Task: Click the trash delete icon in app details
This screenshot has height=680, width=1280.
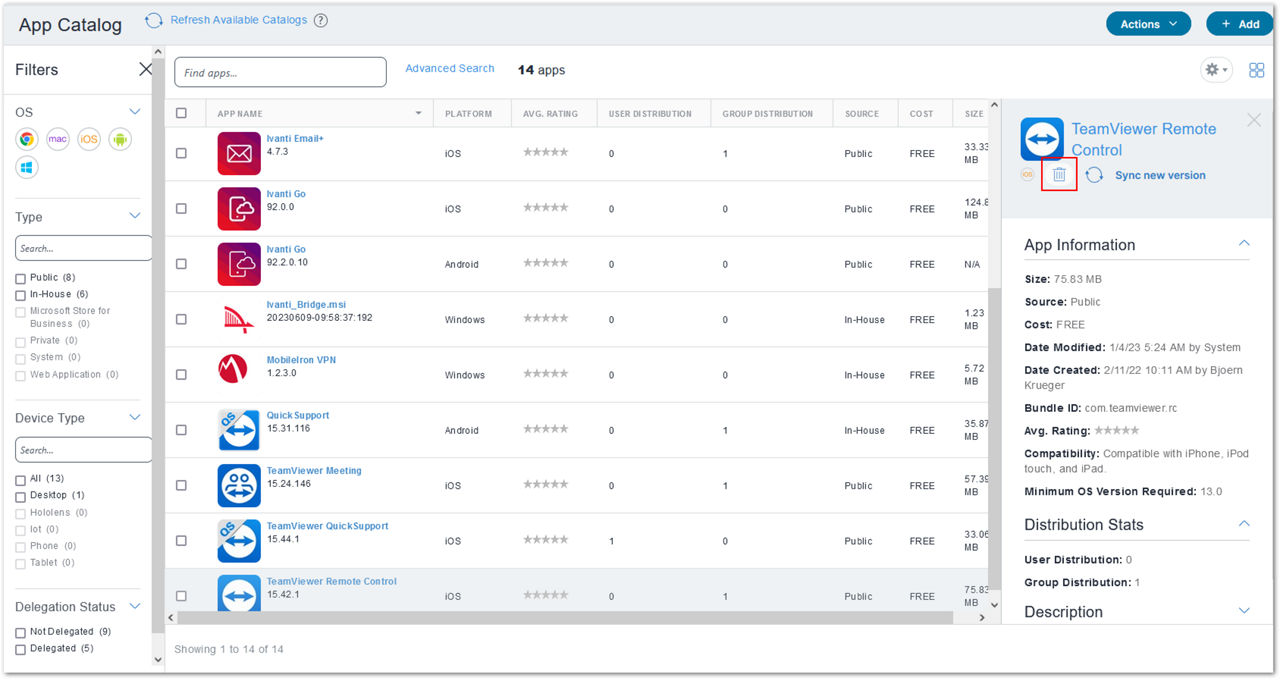Action: pyautogui.click(x=1059, y=175)
